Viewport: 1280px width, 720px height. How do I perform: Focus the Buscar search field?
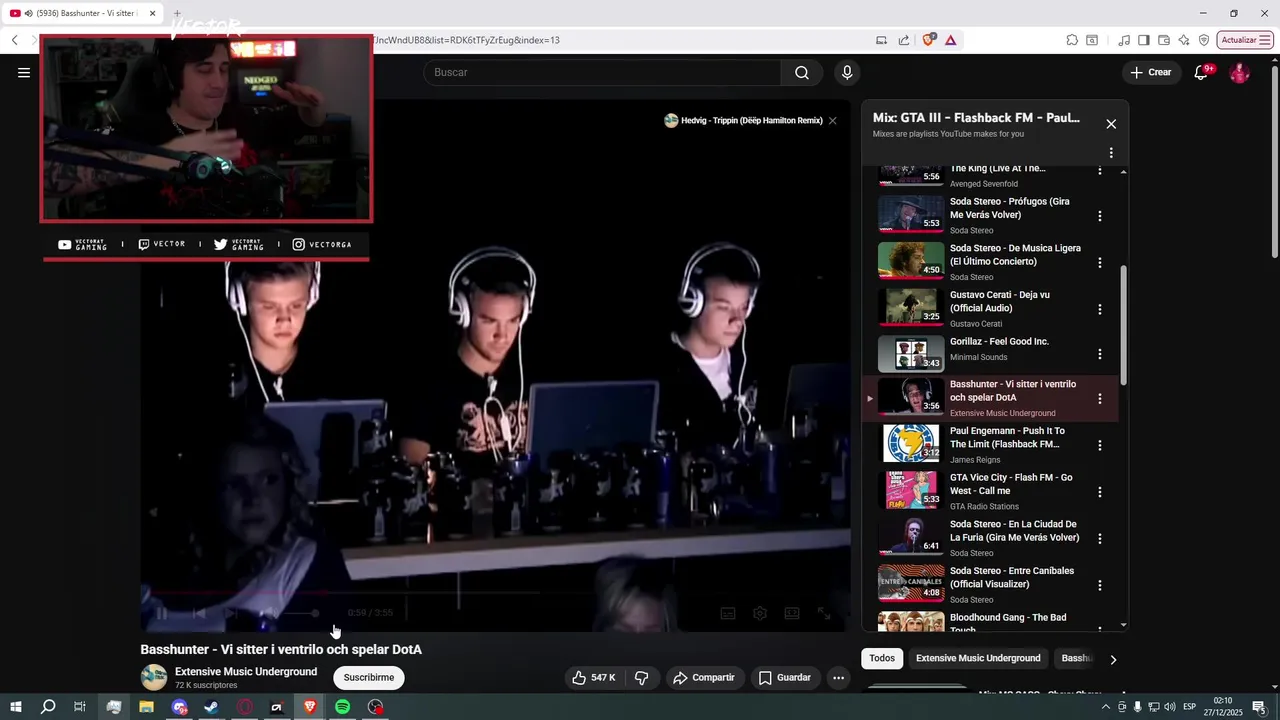(x=602, y=72)
